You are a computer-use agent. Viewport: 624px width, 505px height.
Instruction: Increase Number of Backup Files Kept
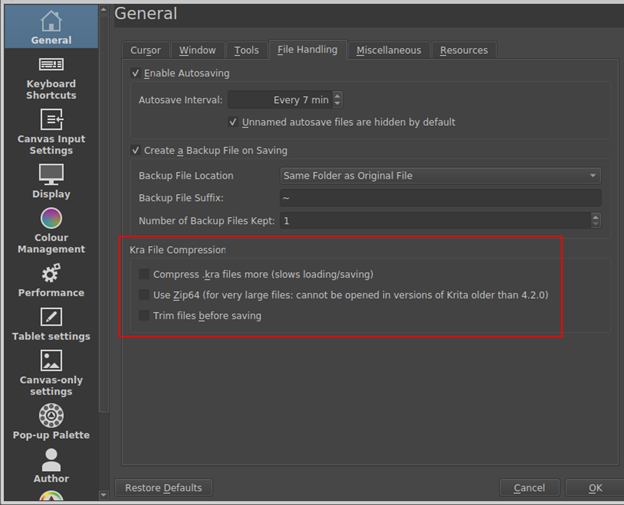(x=595, y=217)
